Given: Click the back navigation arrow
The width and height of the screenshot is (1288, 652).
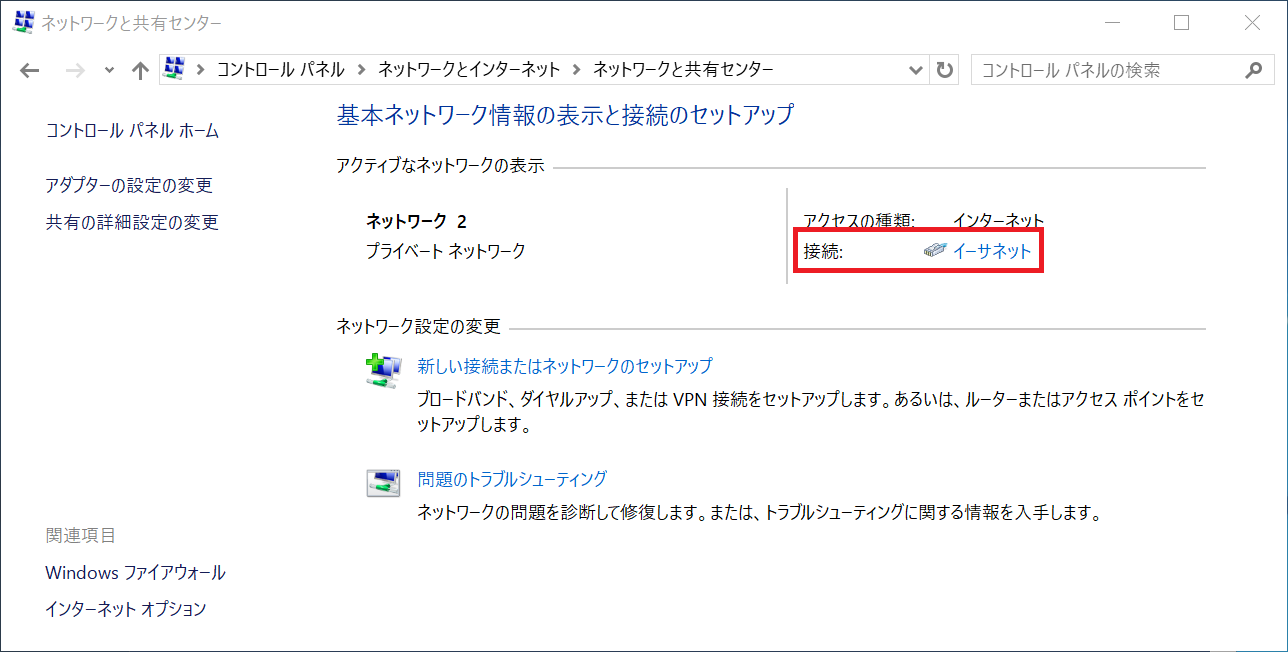Looking at the screenshot, I should [x=29, y=69].
